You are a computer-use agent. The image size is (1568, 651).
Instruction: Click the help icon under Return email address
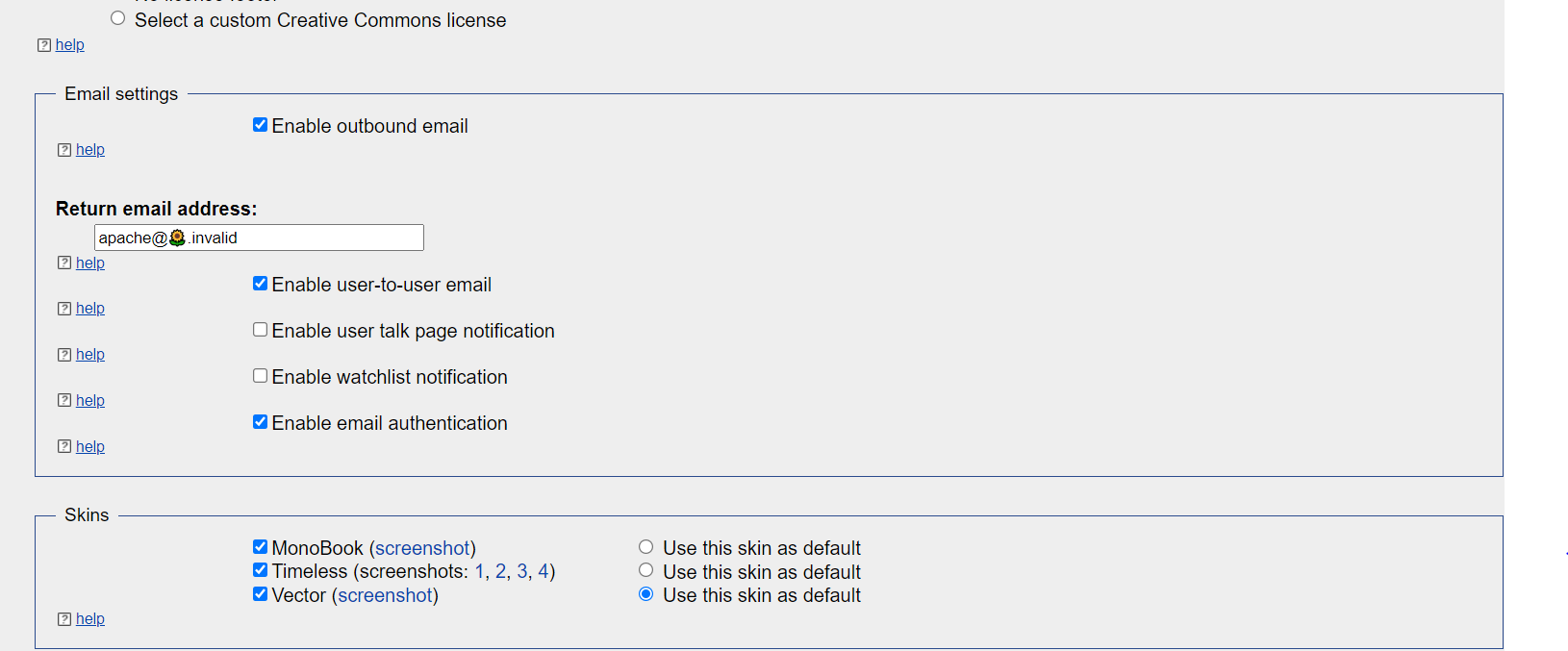click(x=64, y=263)
